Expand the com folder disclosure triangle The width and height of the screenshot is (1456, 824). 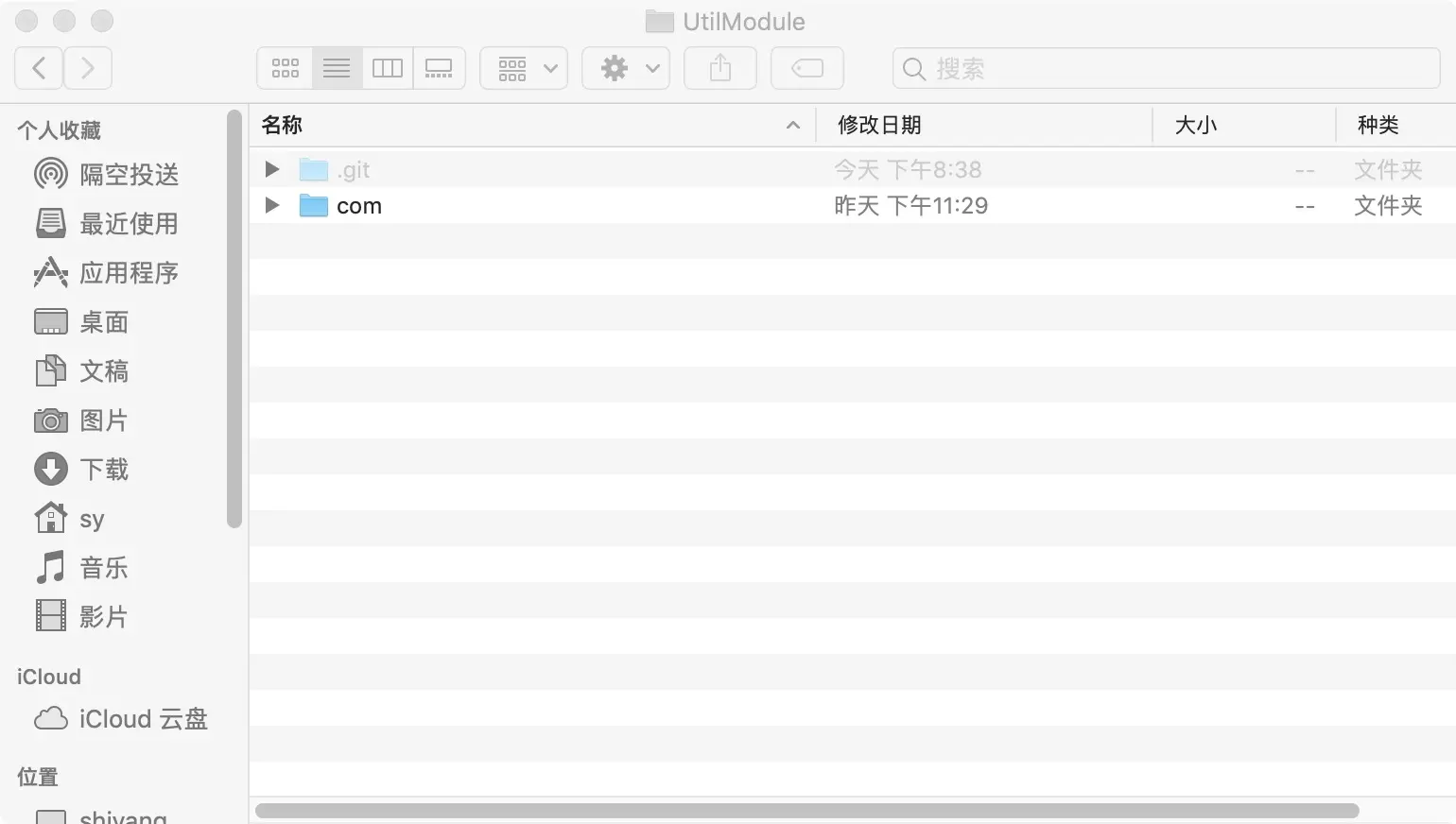click(272, 205)
